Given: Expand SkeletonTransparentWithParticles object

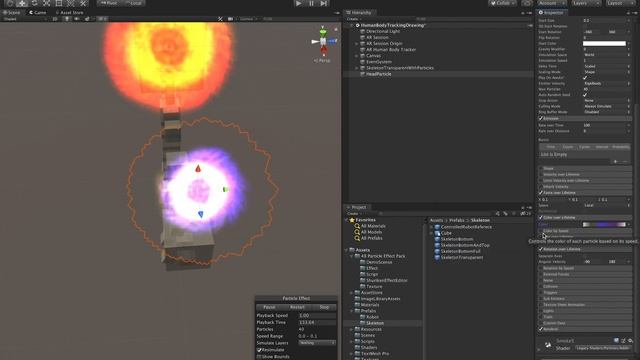Looking at the screenshot, I should 356,68.
